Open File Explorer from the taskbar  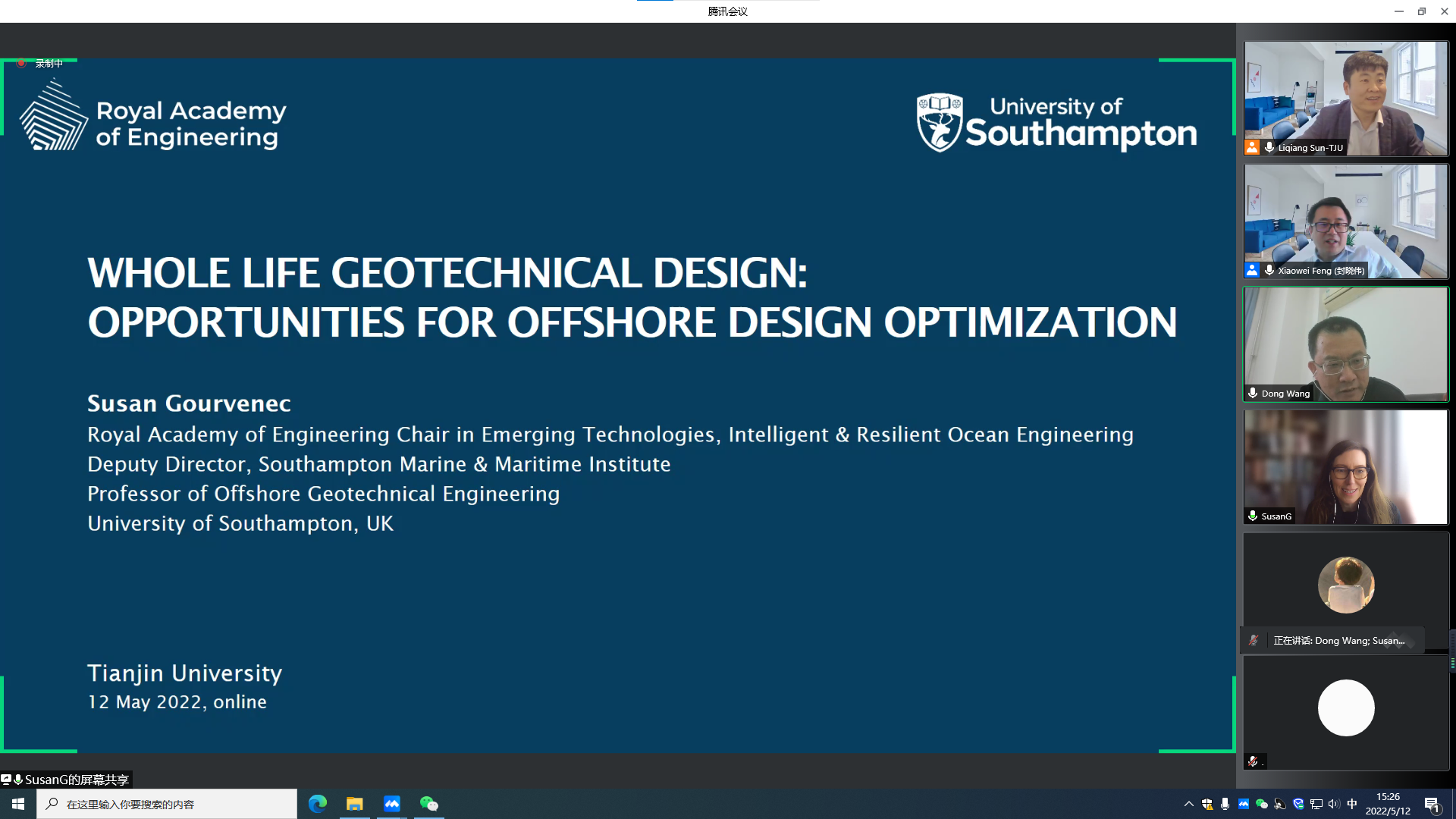click(355, 804)
